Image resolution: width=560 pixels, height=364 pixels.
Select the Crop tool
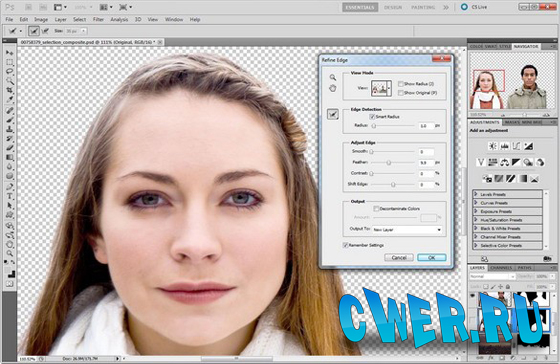coord(10,90)
